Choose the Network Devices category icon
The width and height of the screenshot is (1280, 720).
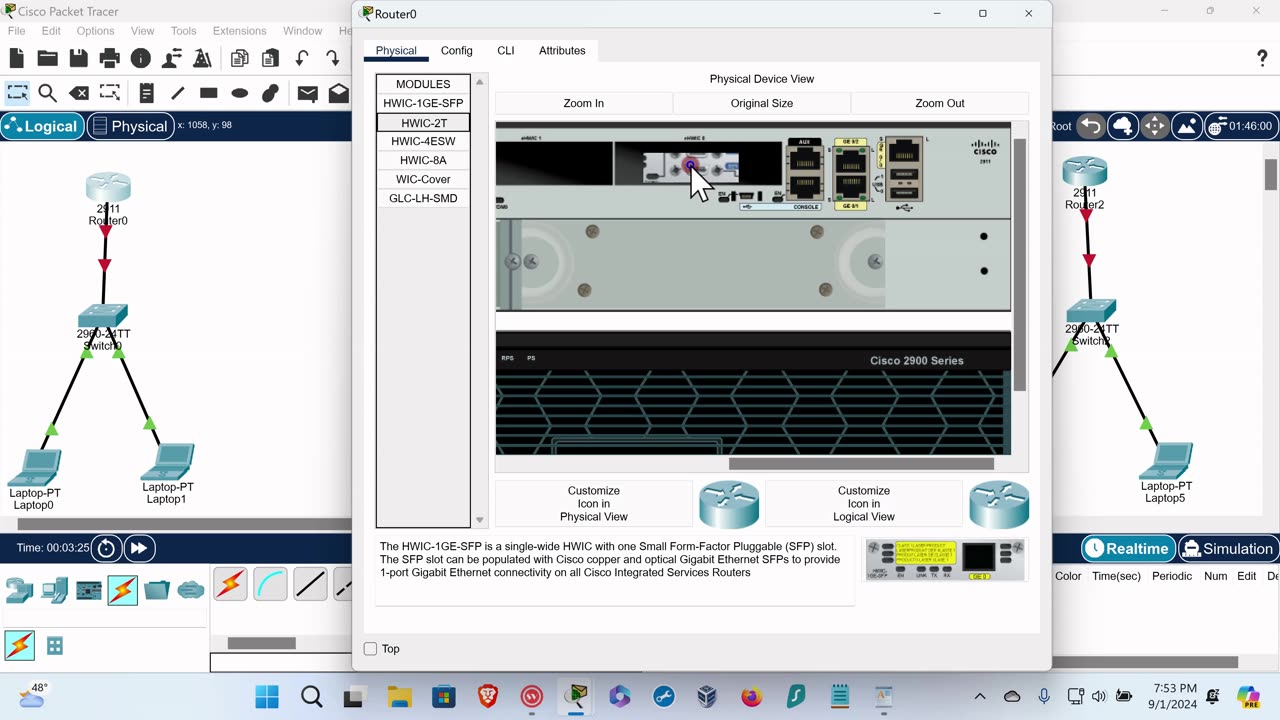coord(19,590)
